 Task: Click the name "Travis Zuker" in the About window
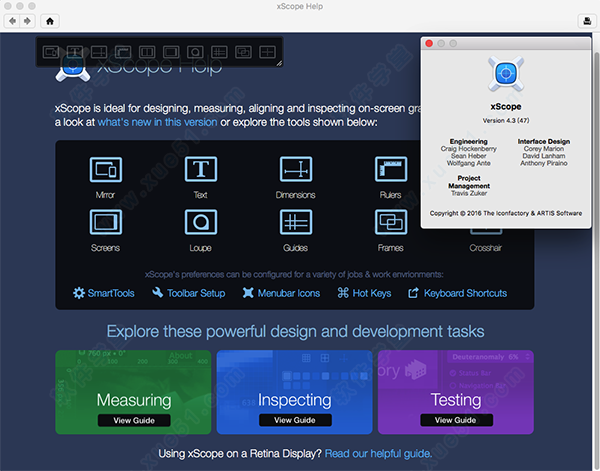pos(469,193)
